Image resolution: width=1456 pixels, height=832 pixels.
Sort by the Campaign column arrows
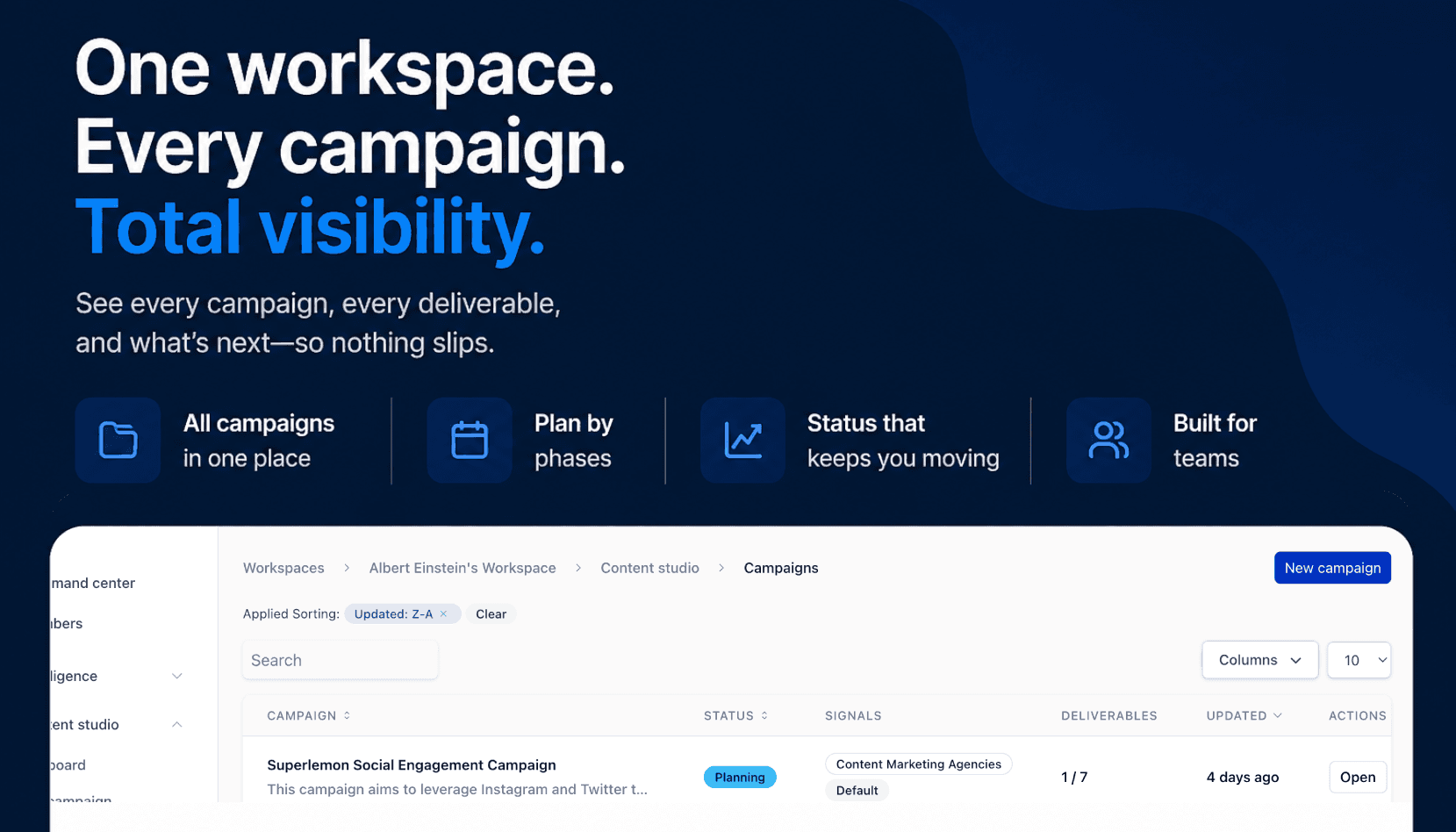[347, 715]
